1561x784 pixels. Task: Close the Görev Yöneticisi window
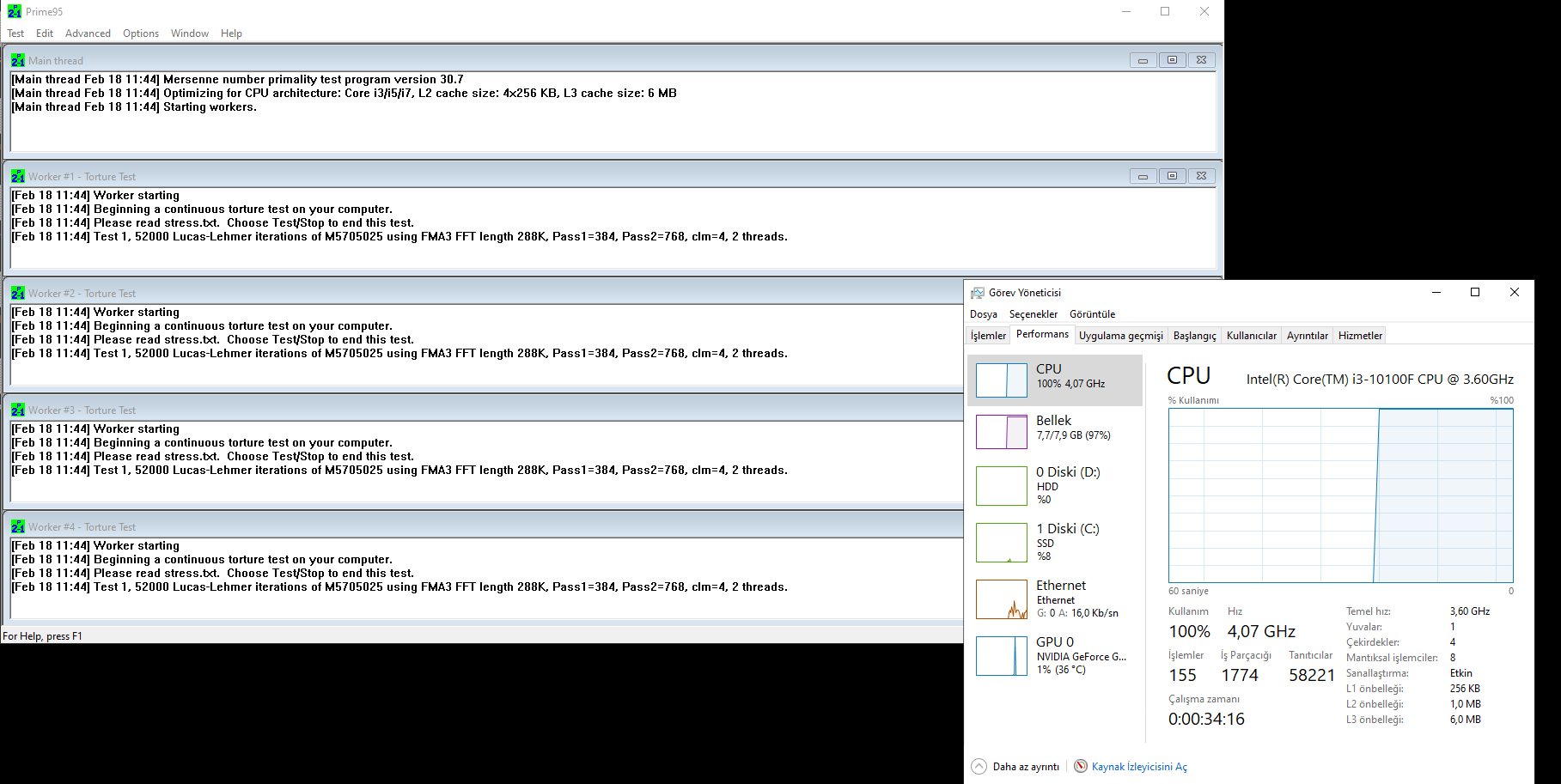[x=1515, y=292]
